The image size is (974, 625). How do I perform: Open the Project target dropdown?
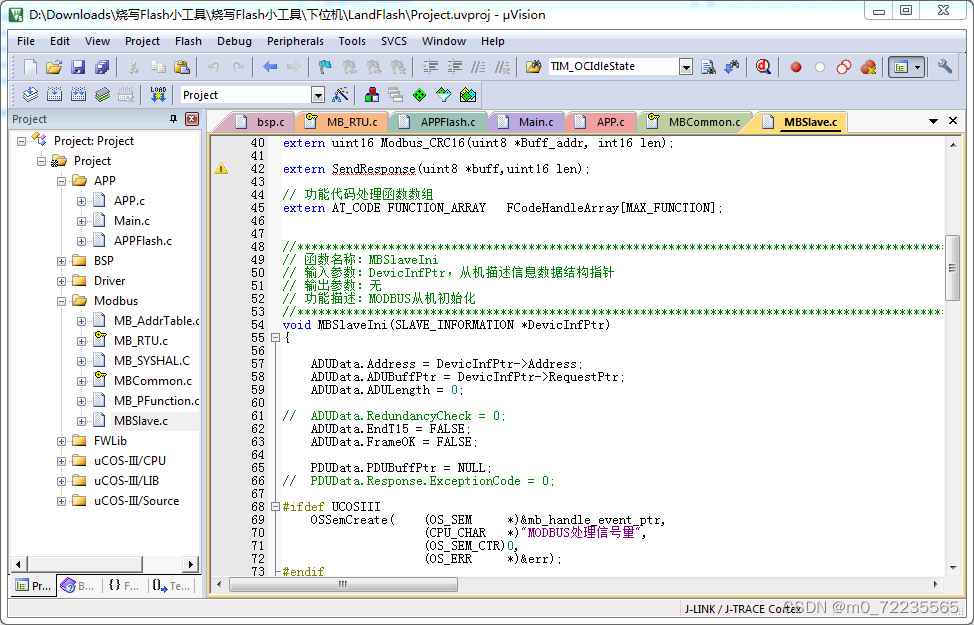tap(318, 95)
